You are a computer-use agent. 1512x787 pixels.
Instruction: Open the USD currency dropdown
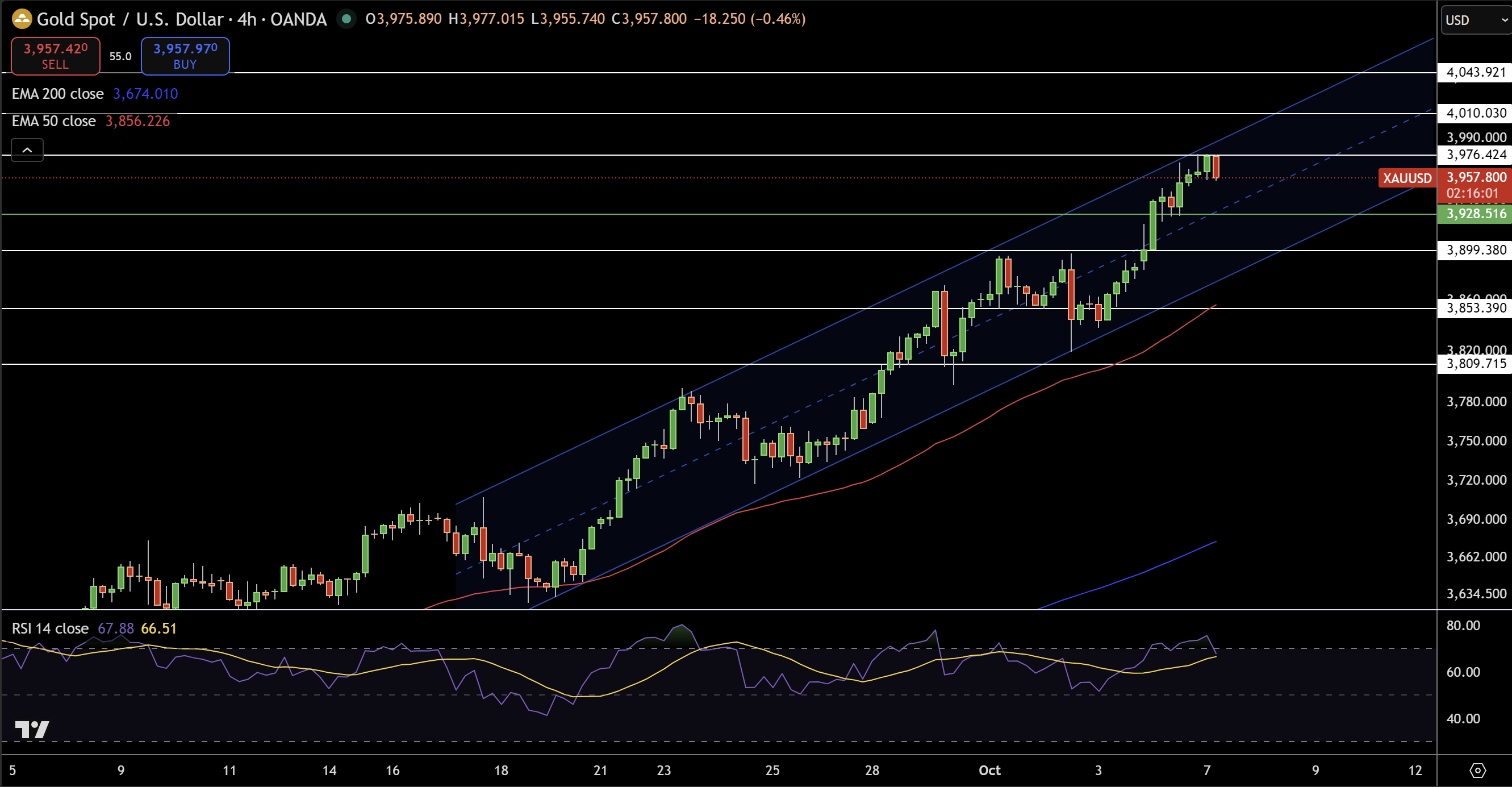point(1476,20)
